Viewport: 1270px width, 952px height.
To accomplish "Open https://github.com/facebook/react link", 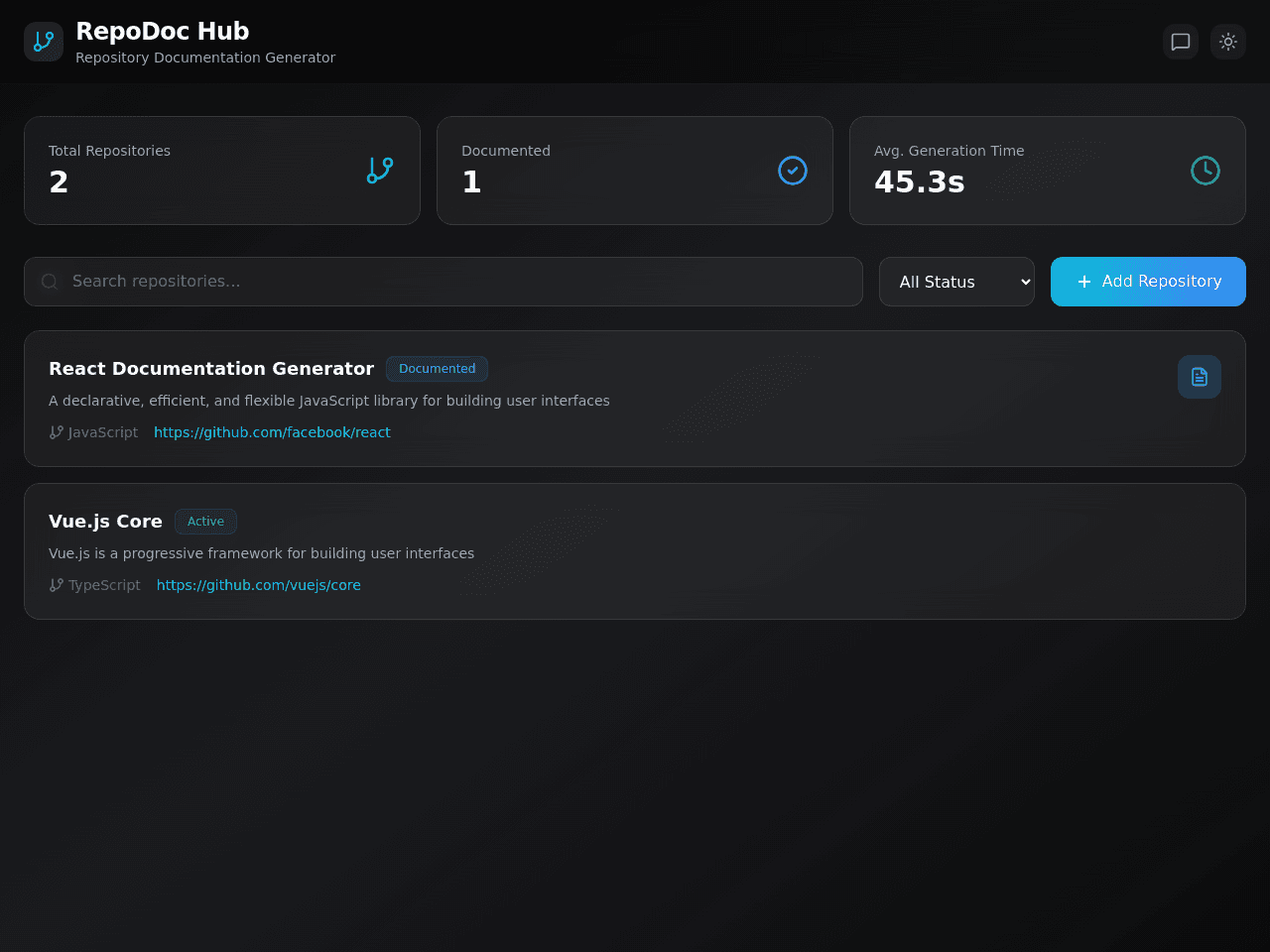I will click(272, 432).
